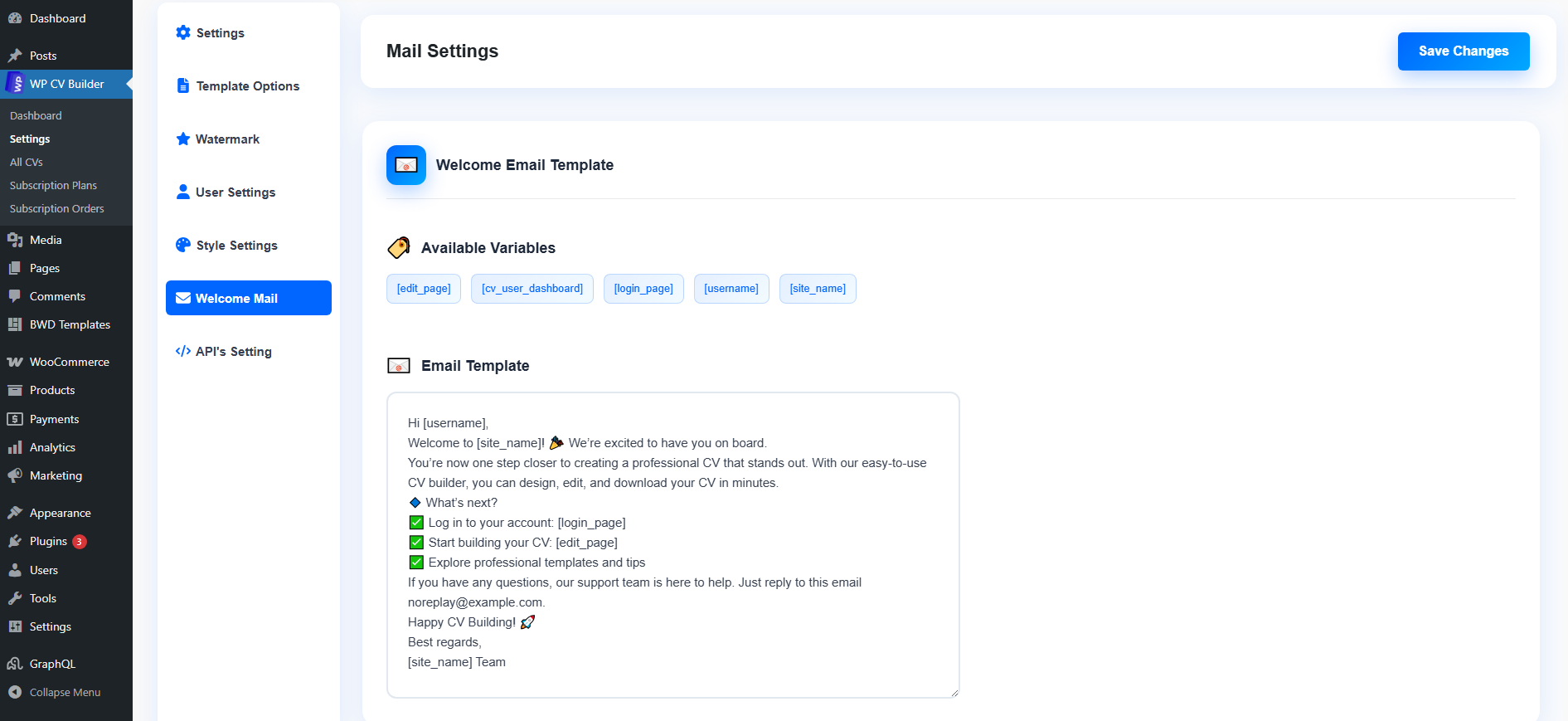Click the document icon beside Template Options
The width and height of the screenshot is (1568, 721).
point(183,85)
